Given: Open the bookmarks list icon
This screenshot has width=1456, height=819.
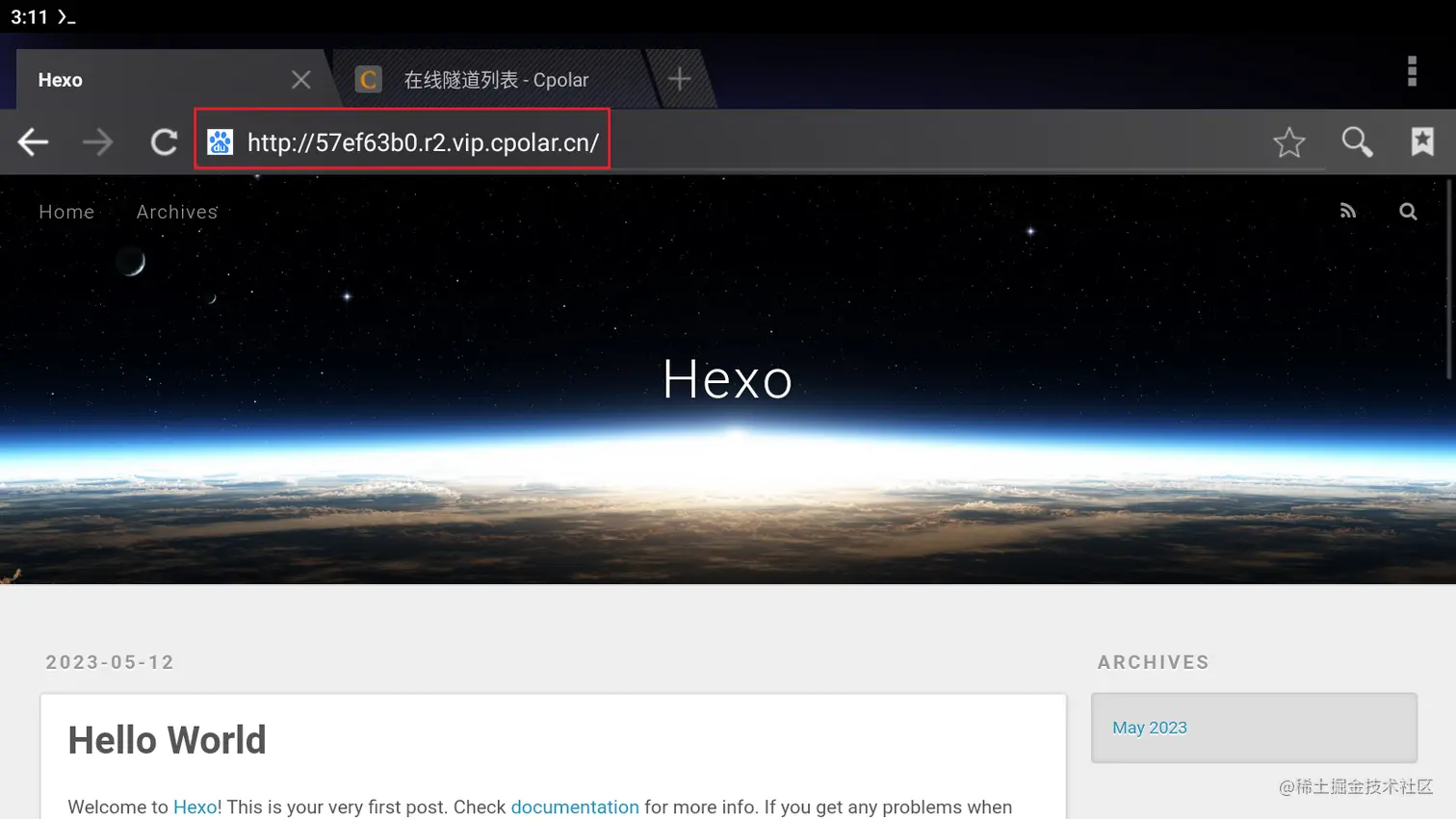Looking at the screenshot, I should (1422, 142).
